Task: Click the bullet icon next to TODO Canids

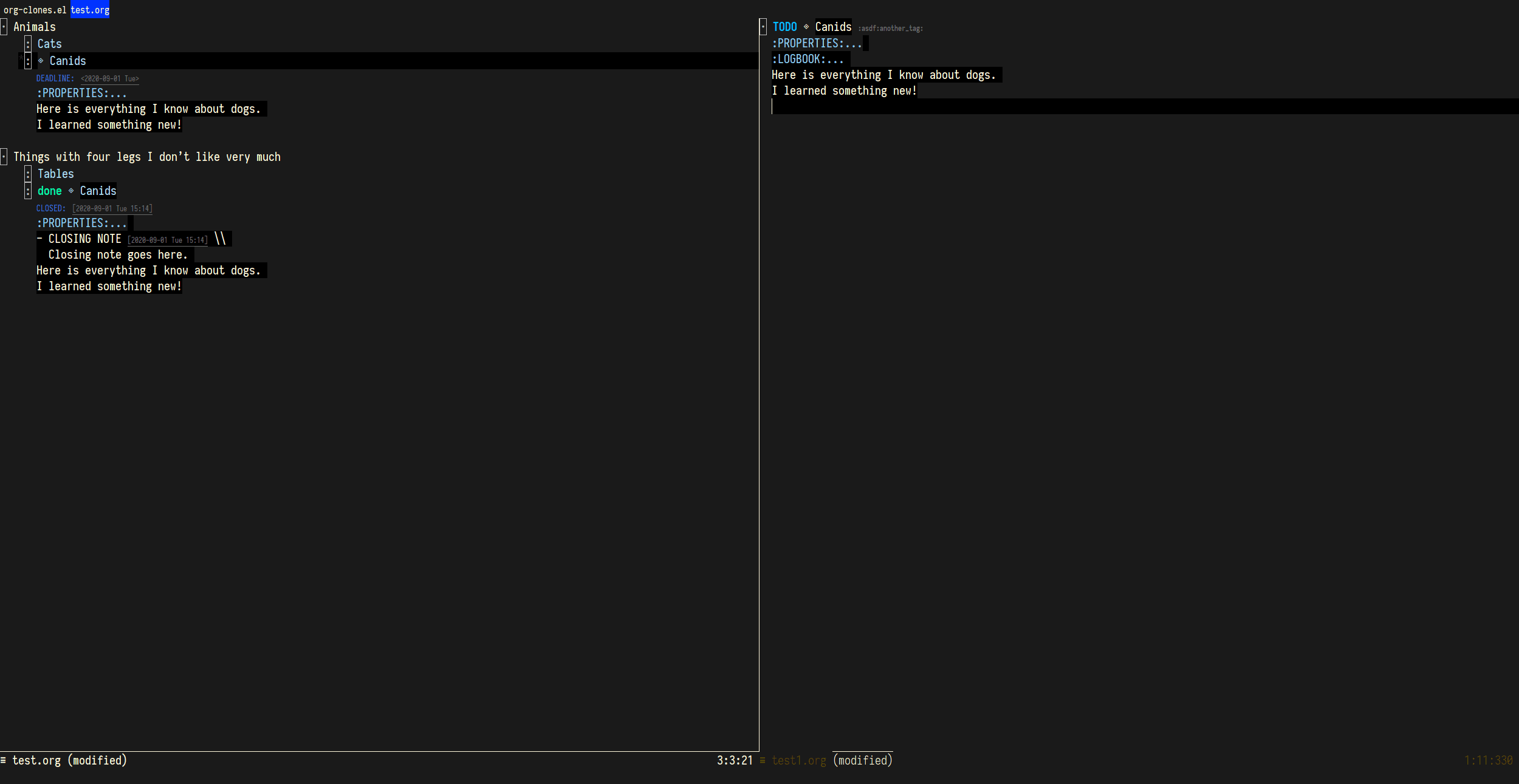Action: click(763, 27)
